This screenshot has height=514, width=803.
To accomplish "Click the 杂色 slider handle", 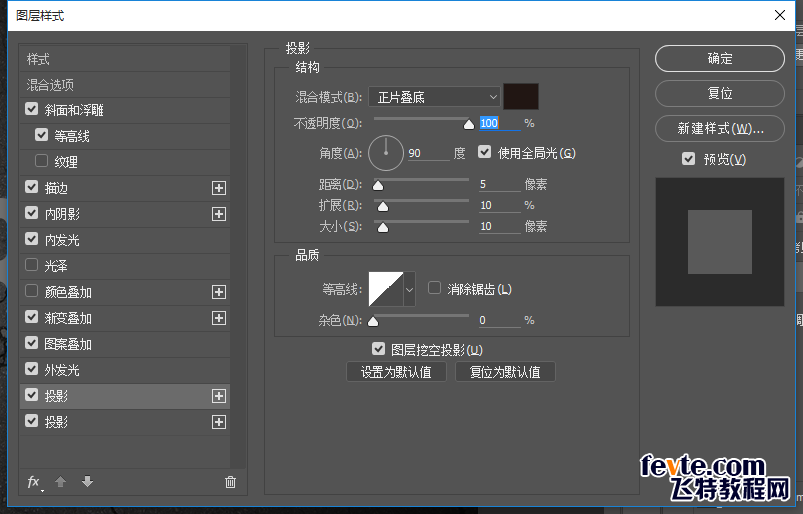I will pyautogui.click(x=373, y=322).
